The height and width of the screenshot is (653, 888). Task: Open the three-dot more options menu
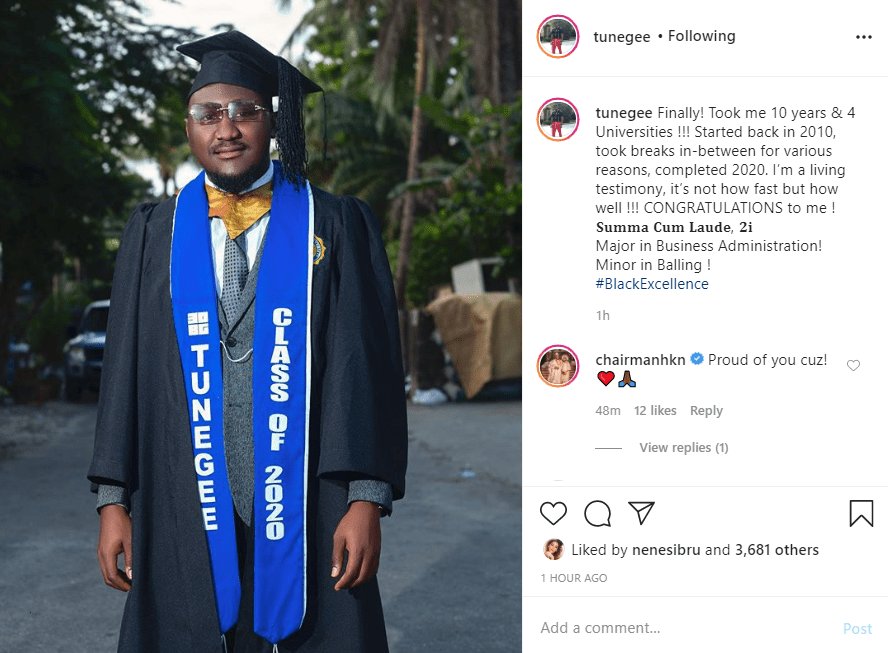coord(864,37)
